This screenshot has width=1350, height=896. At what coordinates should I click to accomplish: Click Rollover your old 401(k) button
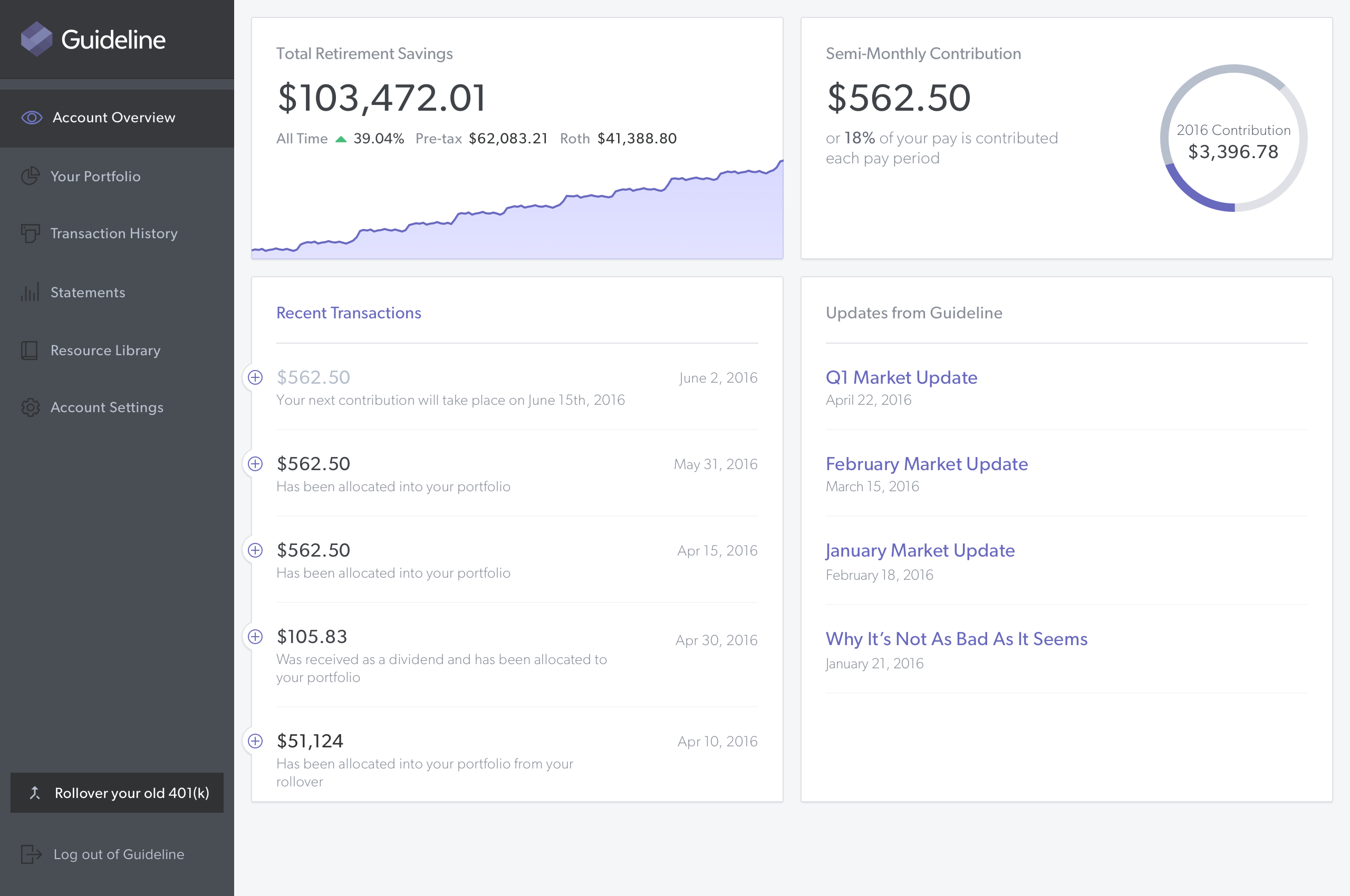click(x=117, y=793)
